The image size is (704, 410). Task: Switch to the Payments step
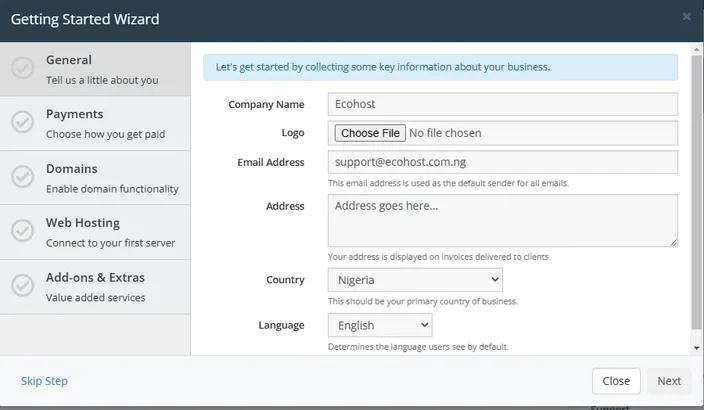[x=95, y=123]
